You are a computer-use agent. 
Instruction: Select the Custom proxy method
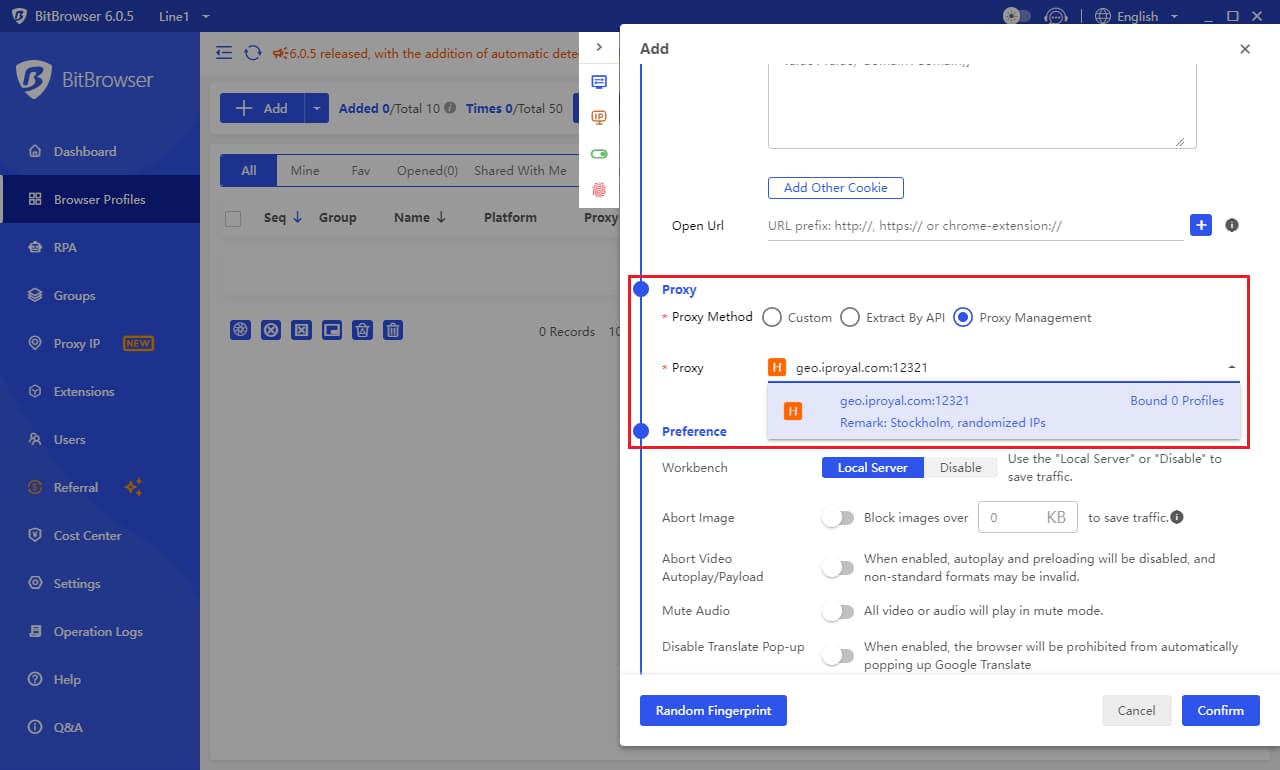tap(772, 318)
